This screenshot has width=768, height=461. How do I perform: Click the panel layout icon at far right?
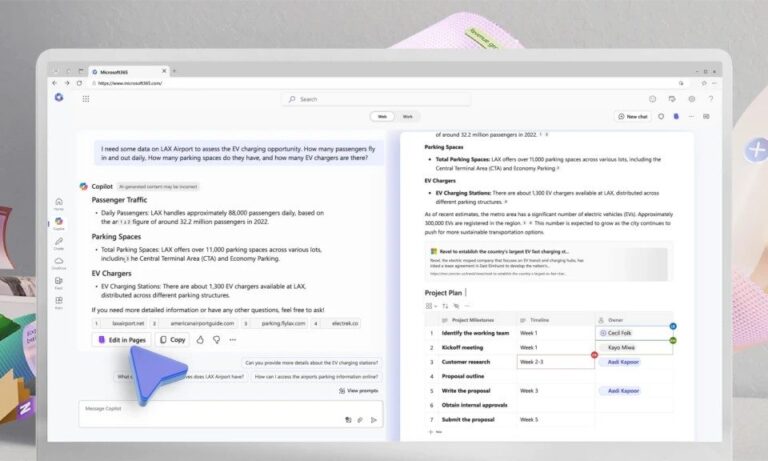(706, 117)
